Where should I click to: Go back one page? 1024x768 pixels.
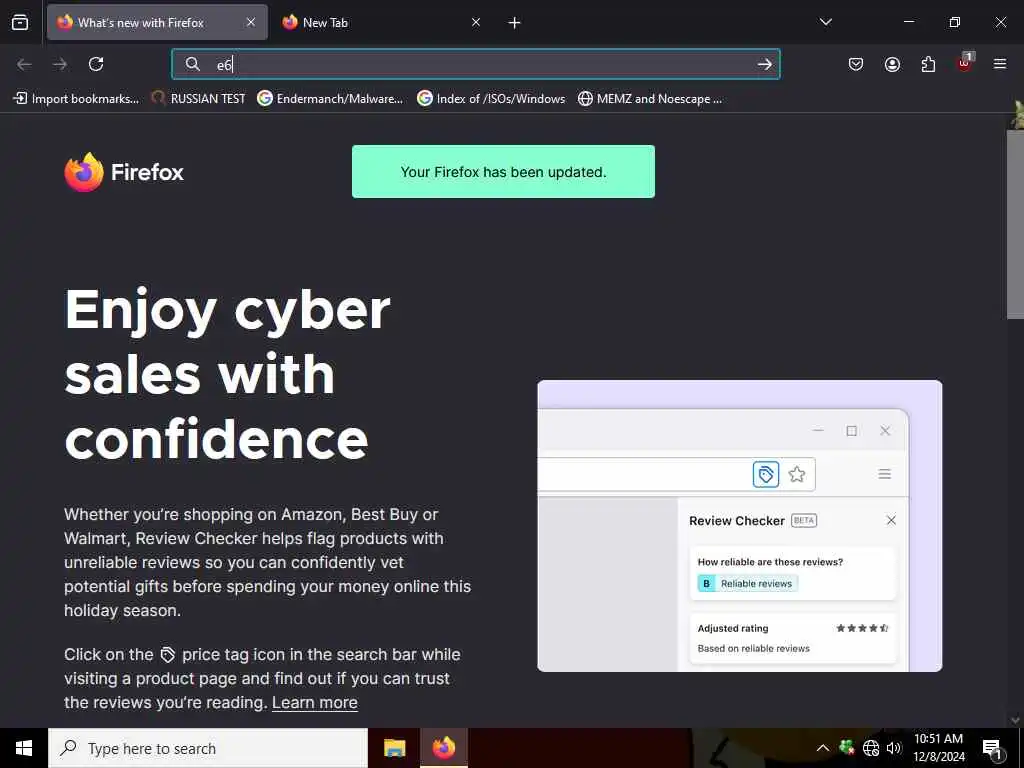pyautogui.click(x=24, y=64)
